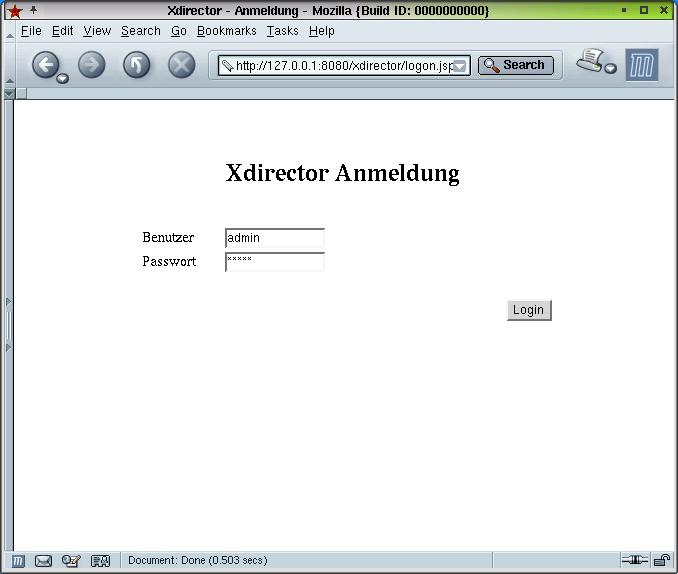Open Navigator from status bar icon

click(18, 561)
